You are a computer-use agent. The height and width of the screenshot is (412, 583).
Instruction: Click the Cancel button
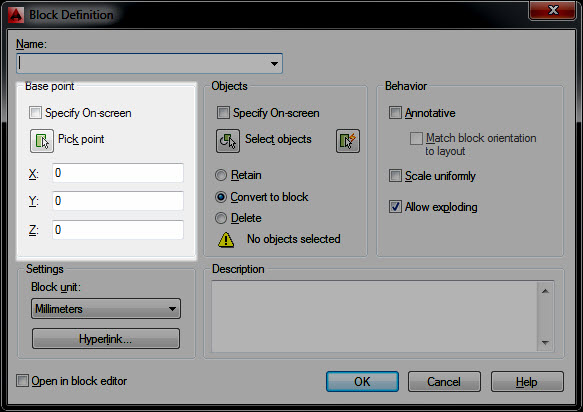click(x=444, y=382)
